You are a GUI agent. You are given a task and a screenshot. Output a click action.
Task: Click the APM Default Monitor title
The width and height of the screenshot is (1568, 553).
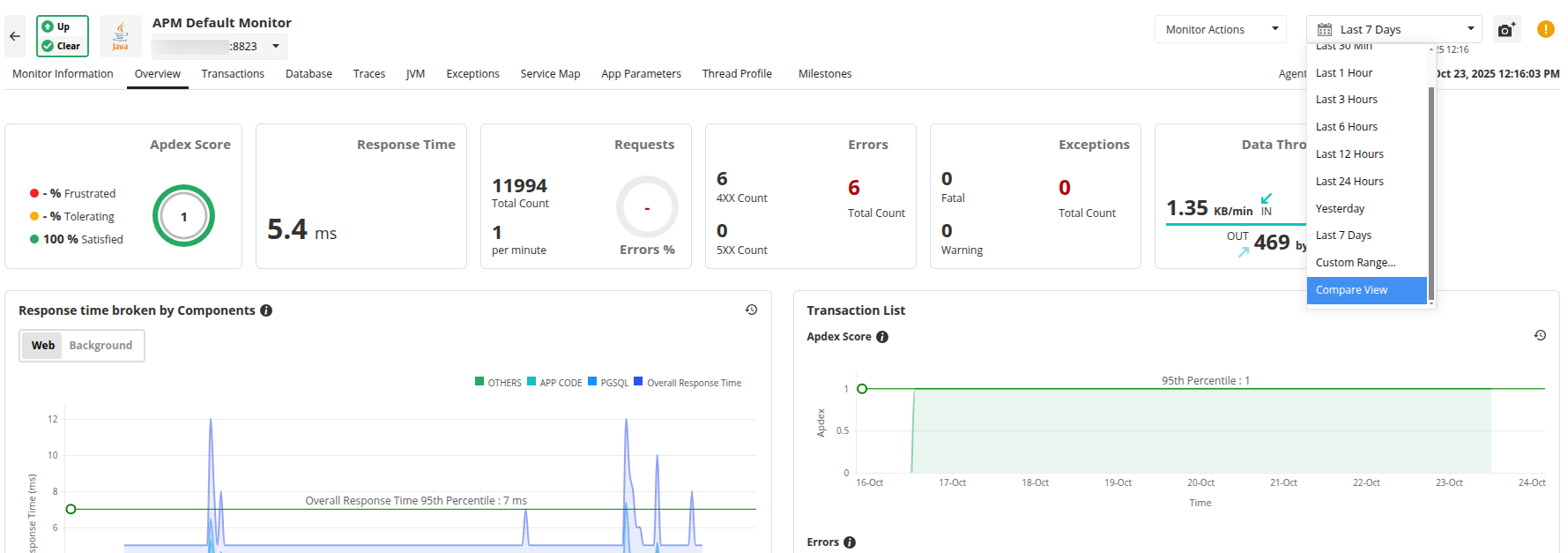(222, 23)
